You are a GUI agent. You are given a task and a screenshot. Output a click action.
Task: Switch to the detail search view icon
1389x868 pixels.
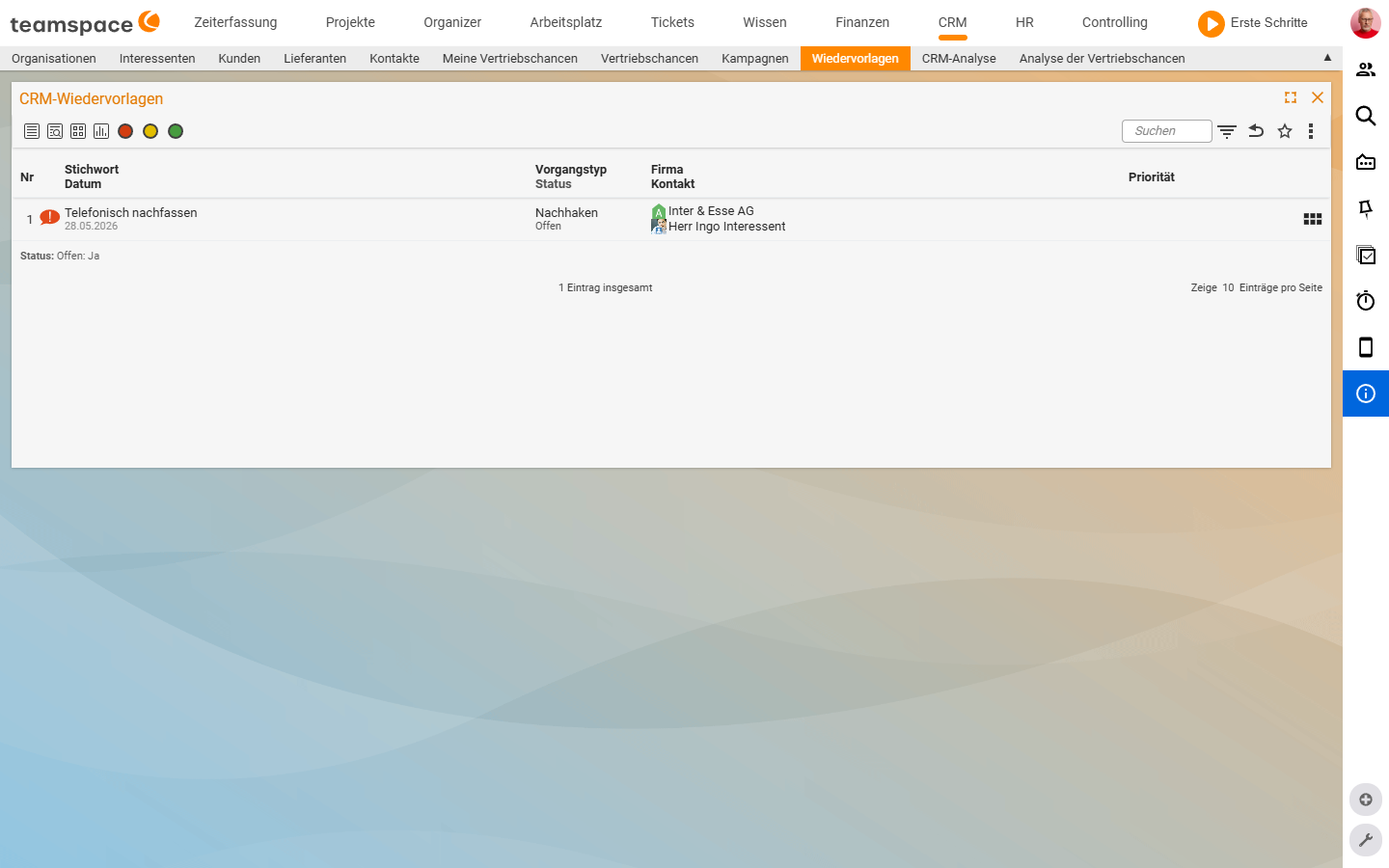click(55, 131)
